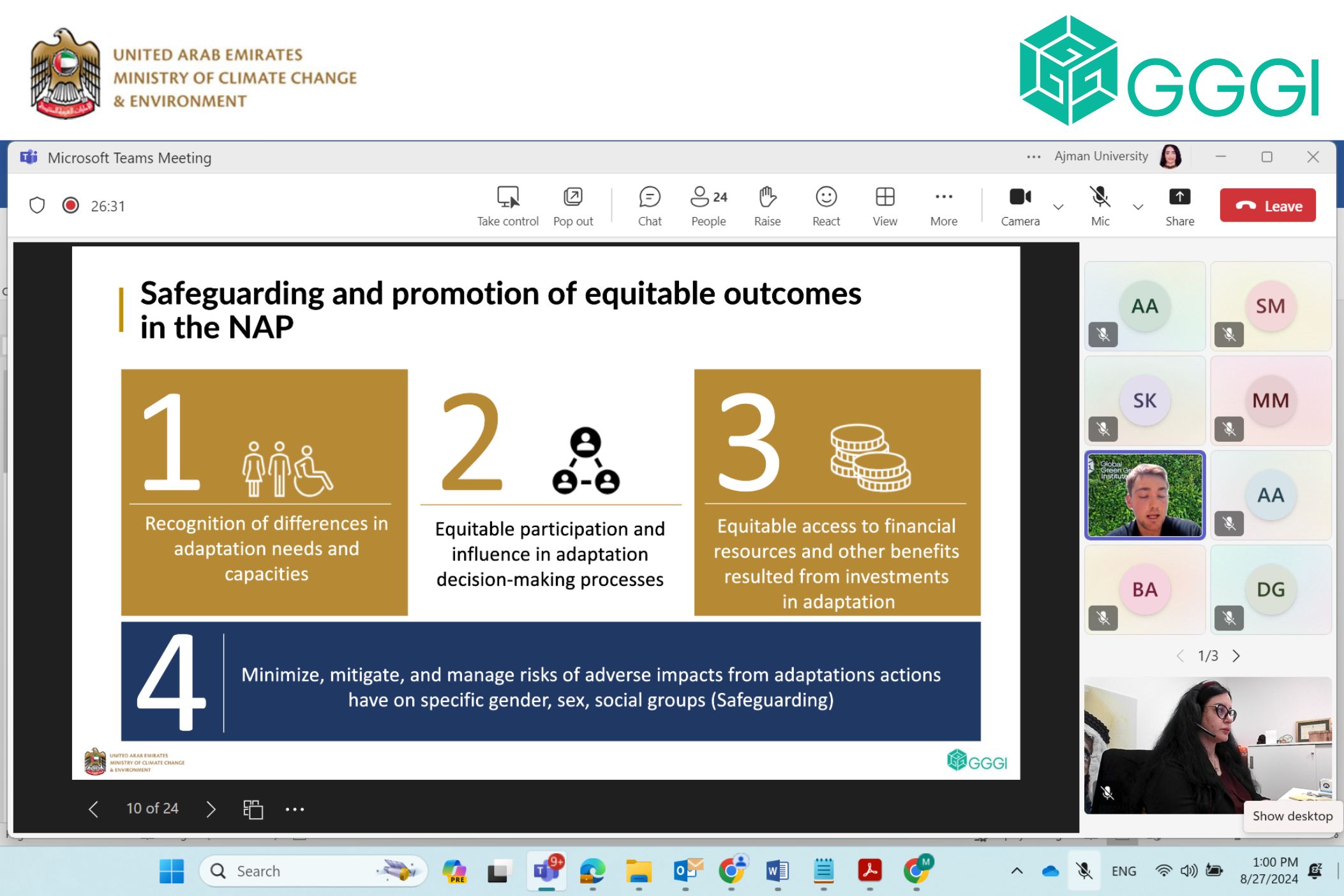Open the View layout menu
Image resolution: width=1344 pixels, height=896 pixels.
click(884, 205)
